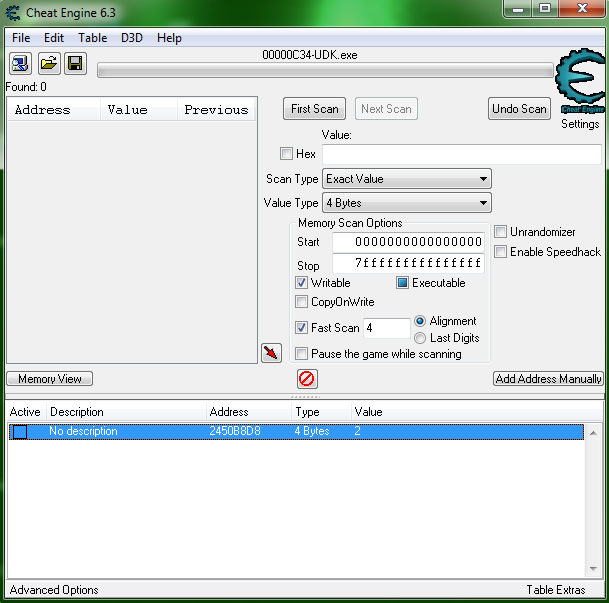Select the 'No description' entry
The image size is (609, 603).
point(83,431)
